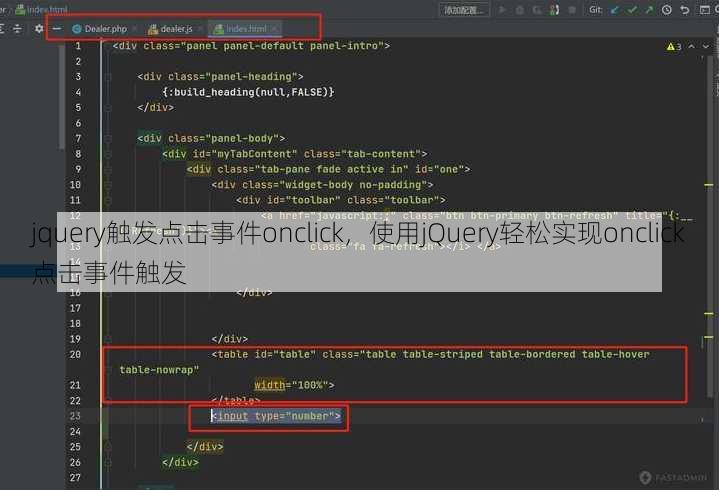Click the run with coverage icon

coord(537,10)
